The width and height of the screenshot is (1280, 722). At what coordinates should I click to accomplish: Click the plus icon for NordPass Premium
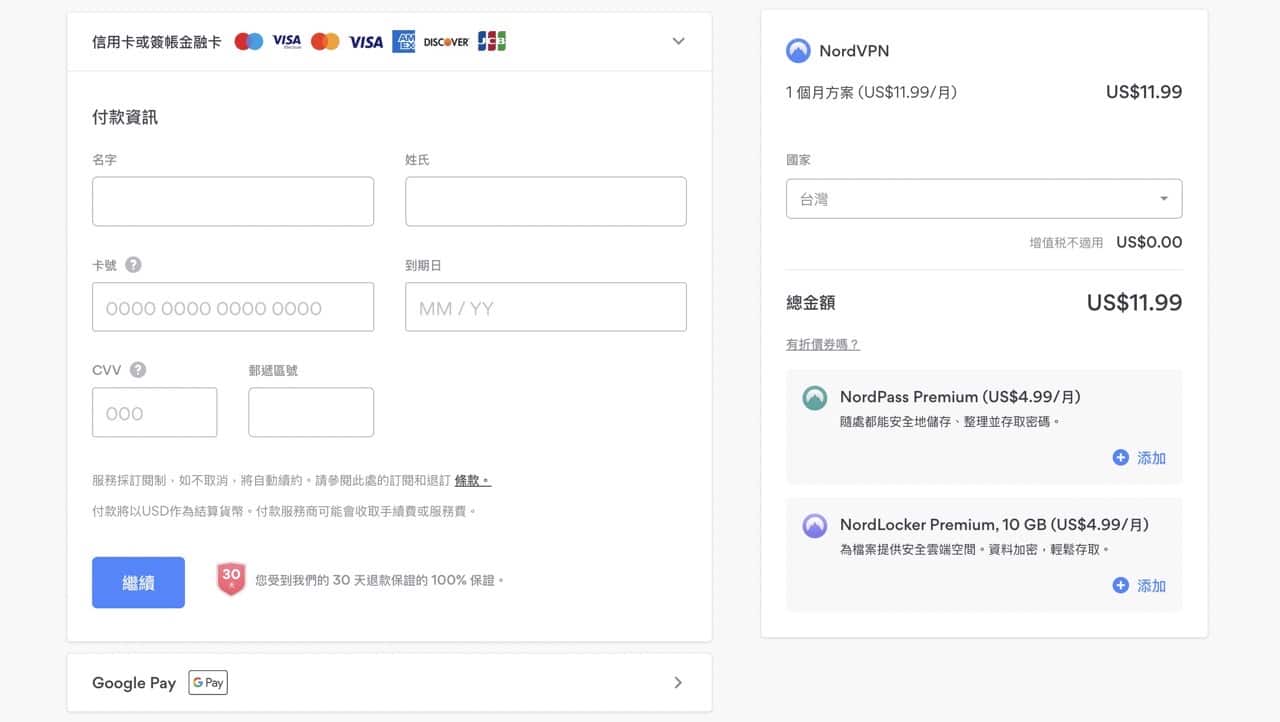point(1121,457)
